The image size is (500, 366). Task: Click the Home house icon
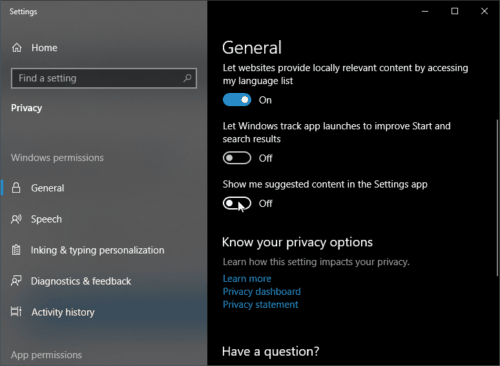pos(17,48)
